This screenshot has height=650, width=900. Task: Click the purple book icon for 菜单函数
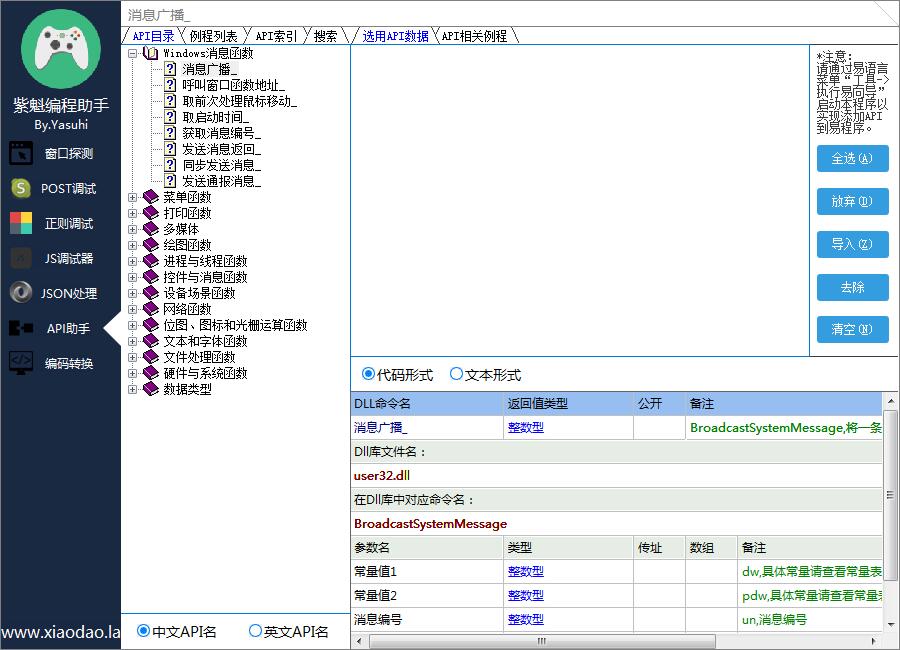coord(150,197)
